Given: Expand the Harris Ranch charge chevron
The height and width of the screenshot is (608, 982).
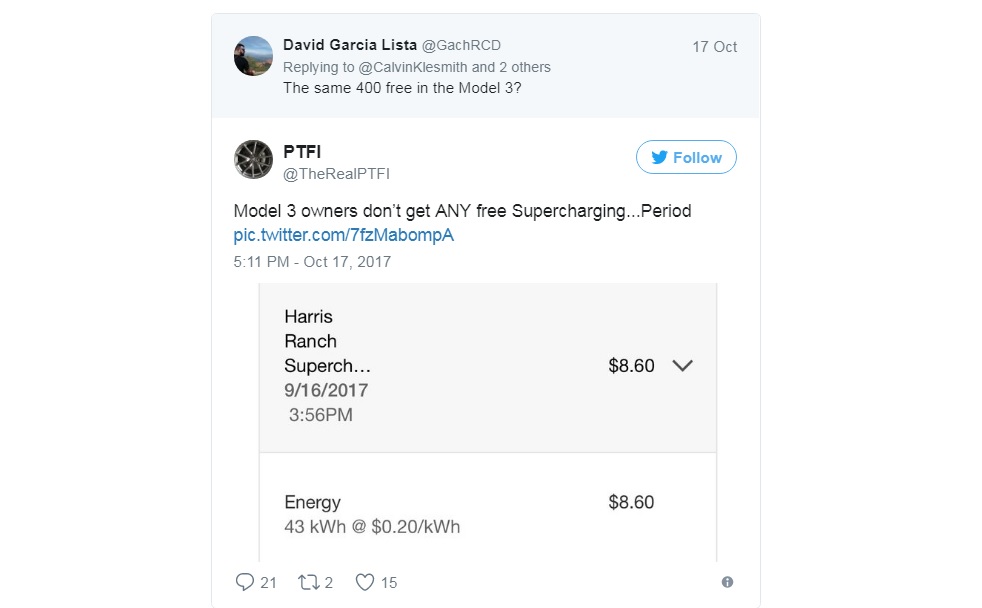Looking at the screenshot, I should pos(682,366).
